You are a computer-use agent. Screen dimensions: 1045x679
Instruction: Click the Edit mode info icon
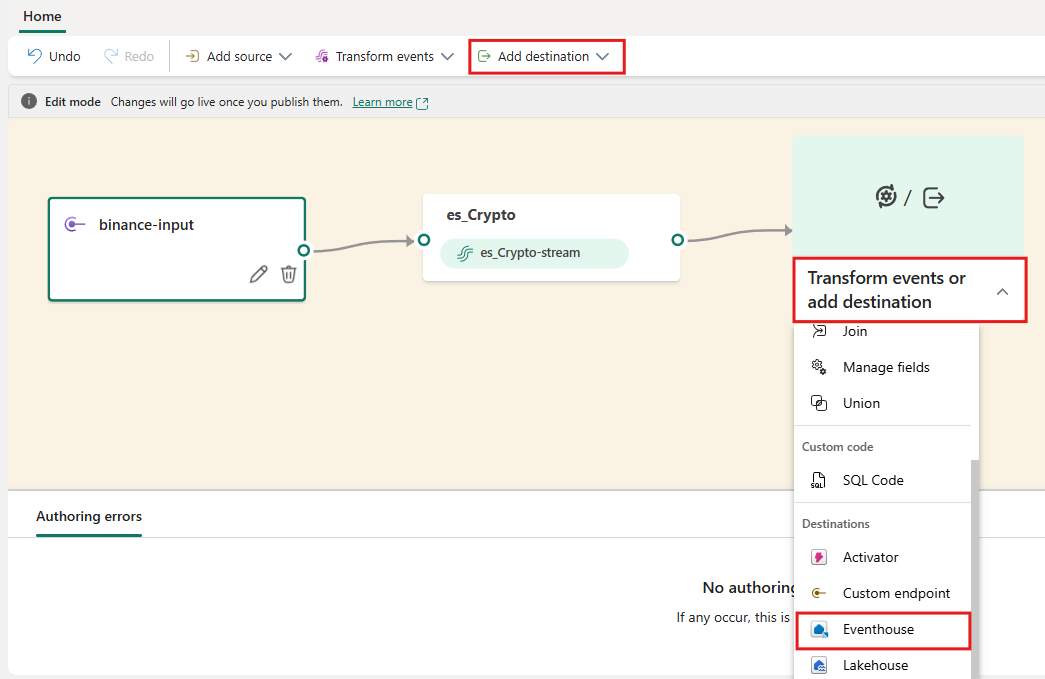point(29,101)
